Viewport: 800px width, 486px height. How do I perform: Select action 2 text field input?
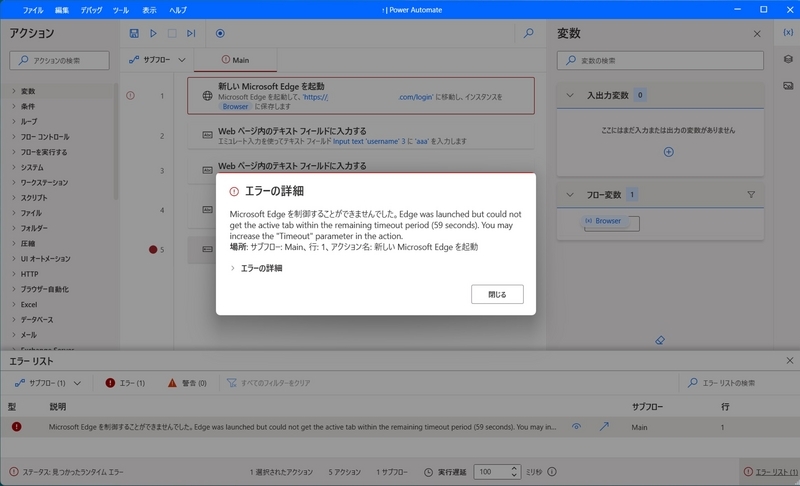361,136
